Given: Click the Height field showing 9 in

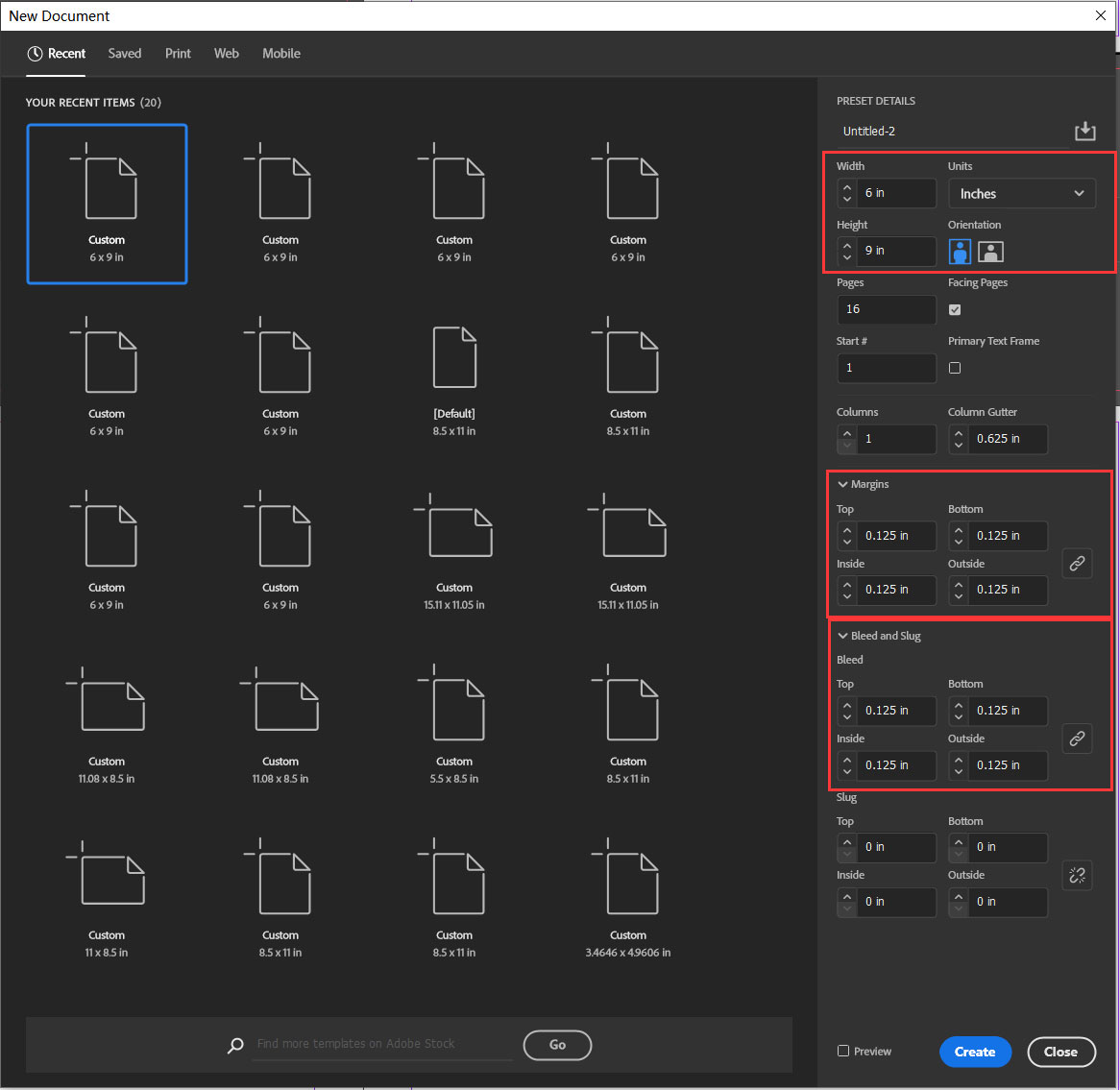Looking at the screenshot, I should [x=896, y=251].
